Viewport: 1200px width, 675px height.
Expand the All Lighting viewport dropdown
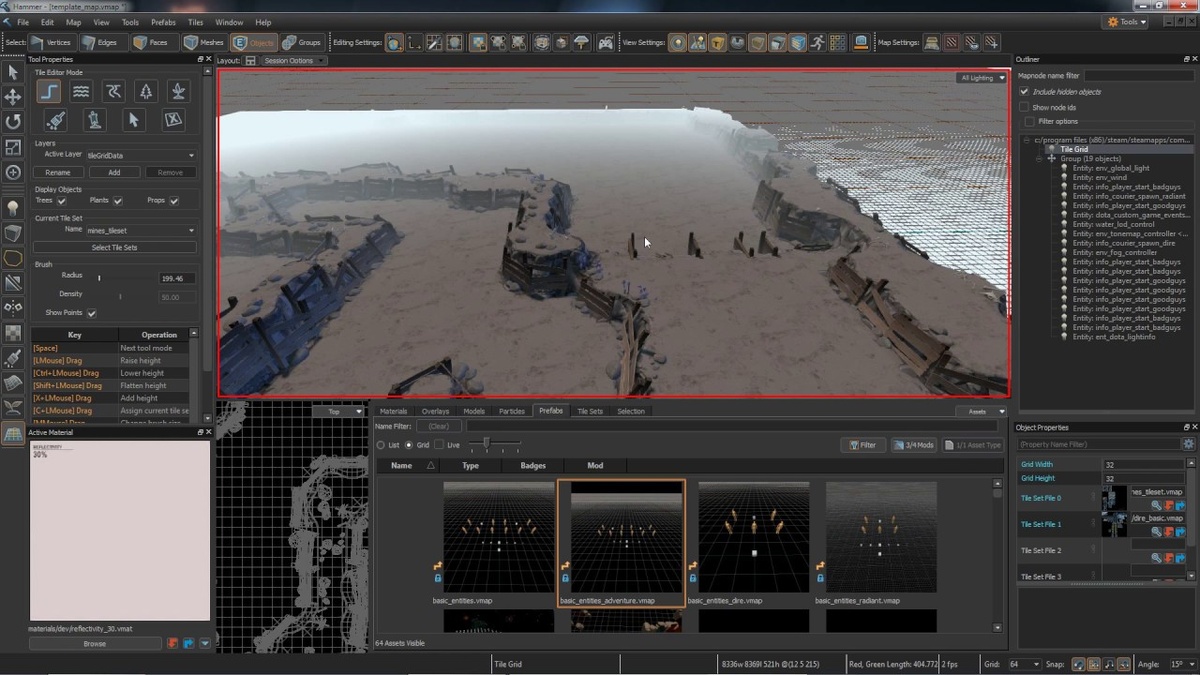[x=981, y=78]
